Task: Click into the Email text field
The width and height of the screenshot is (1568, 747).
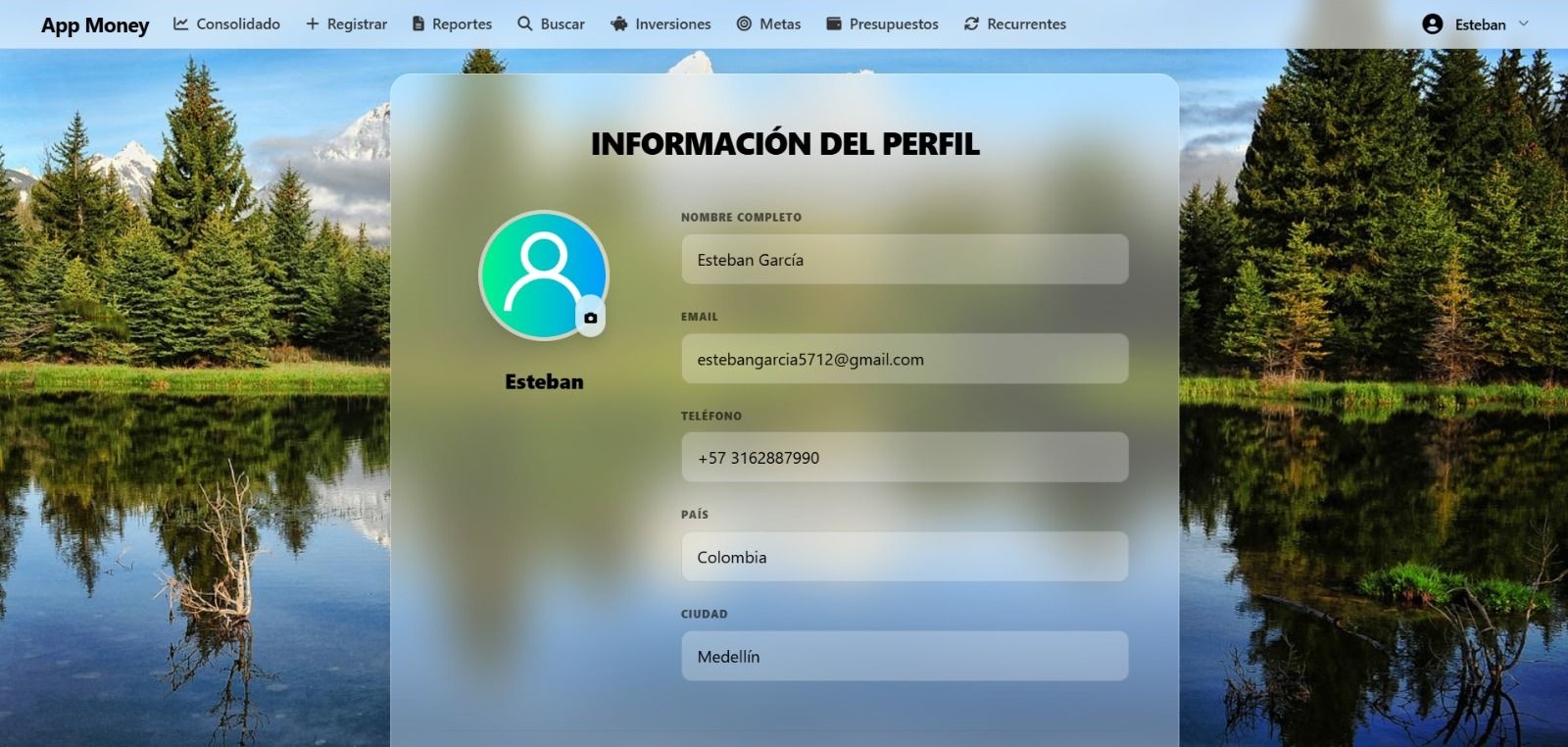Action: click(905, 359)
